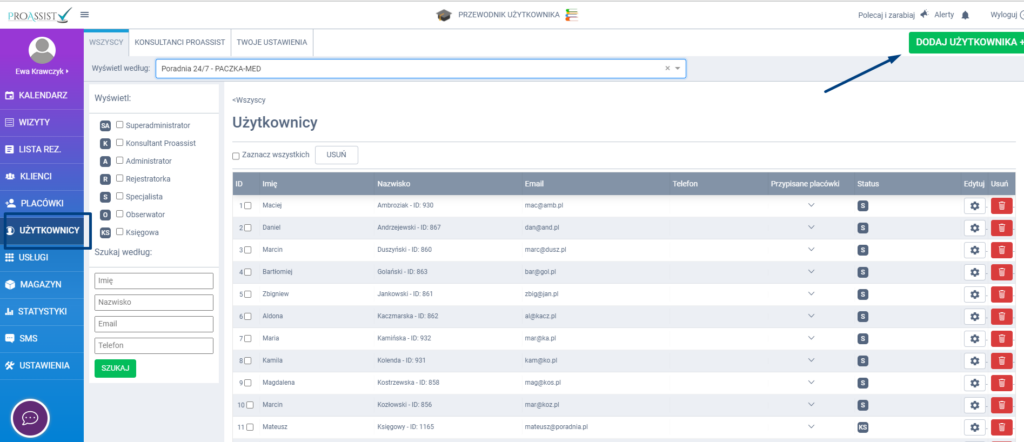The width and height of the screenshot is (1024, 442).
Task: Clear the selected facility with the x
Action: coord(667,69)
